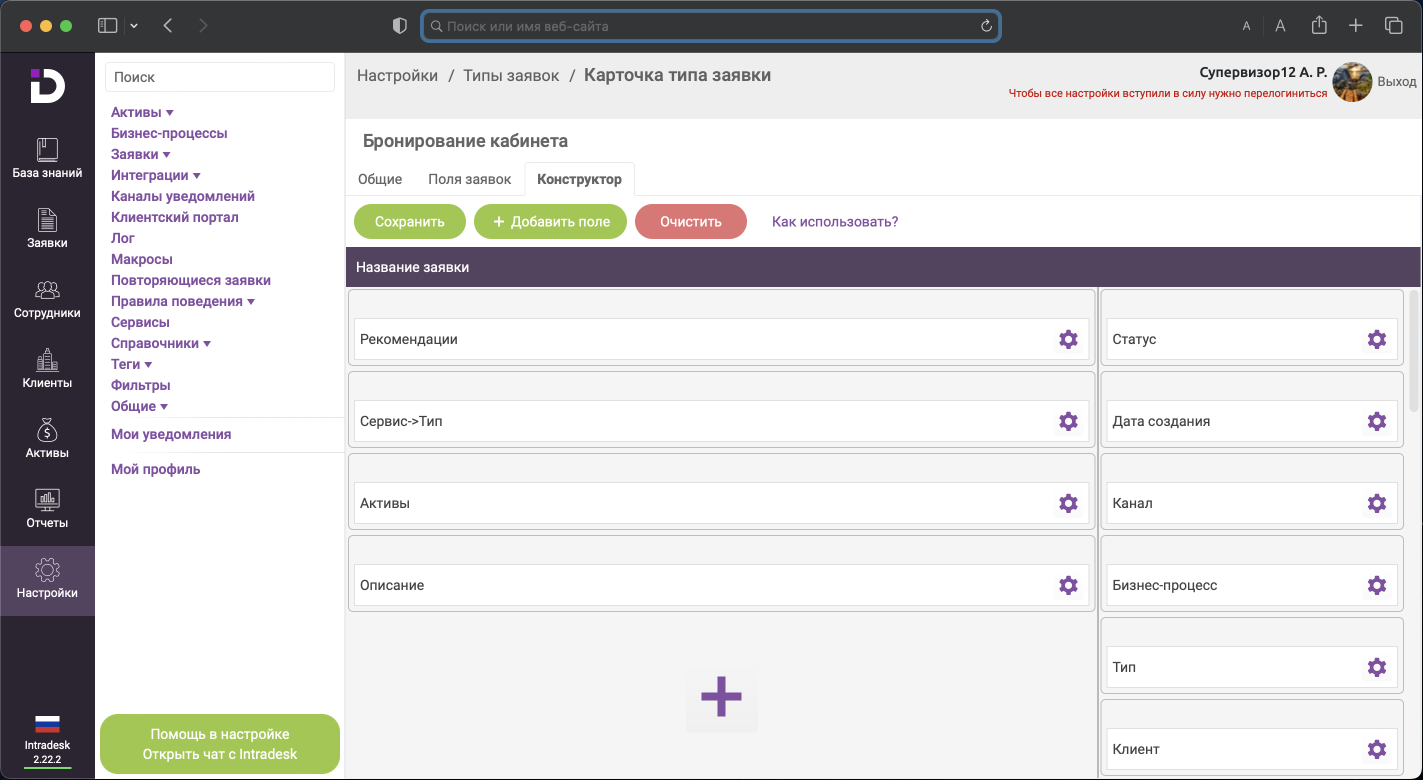Screen dimensions: 1423x780
Task: Open settings gear for Клиент field
Action: 1377,749
